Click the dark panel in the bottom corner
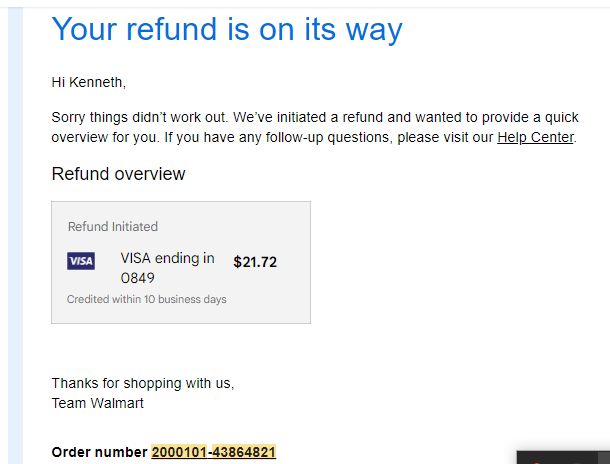The width and height of the screenshot is (610, 464). (563, 457)
